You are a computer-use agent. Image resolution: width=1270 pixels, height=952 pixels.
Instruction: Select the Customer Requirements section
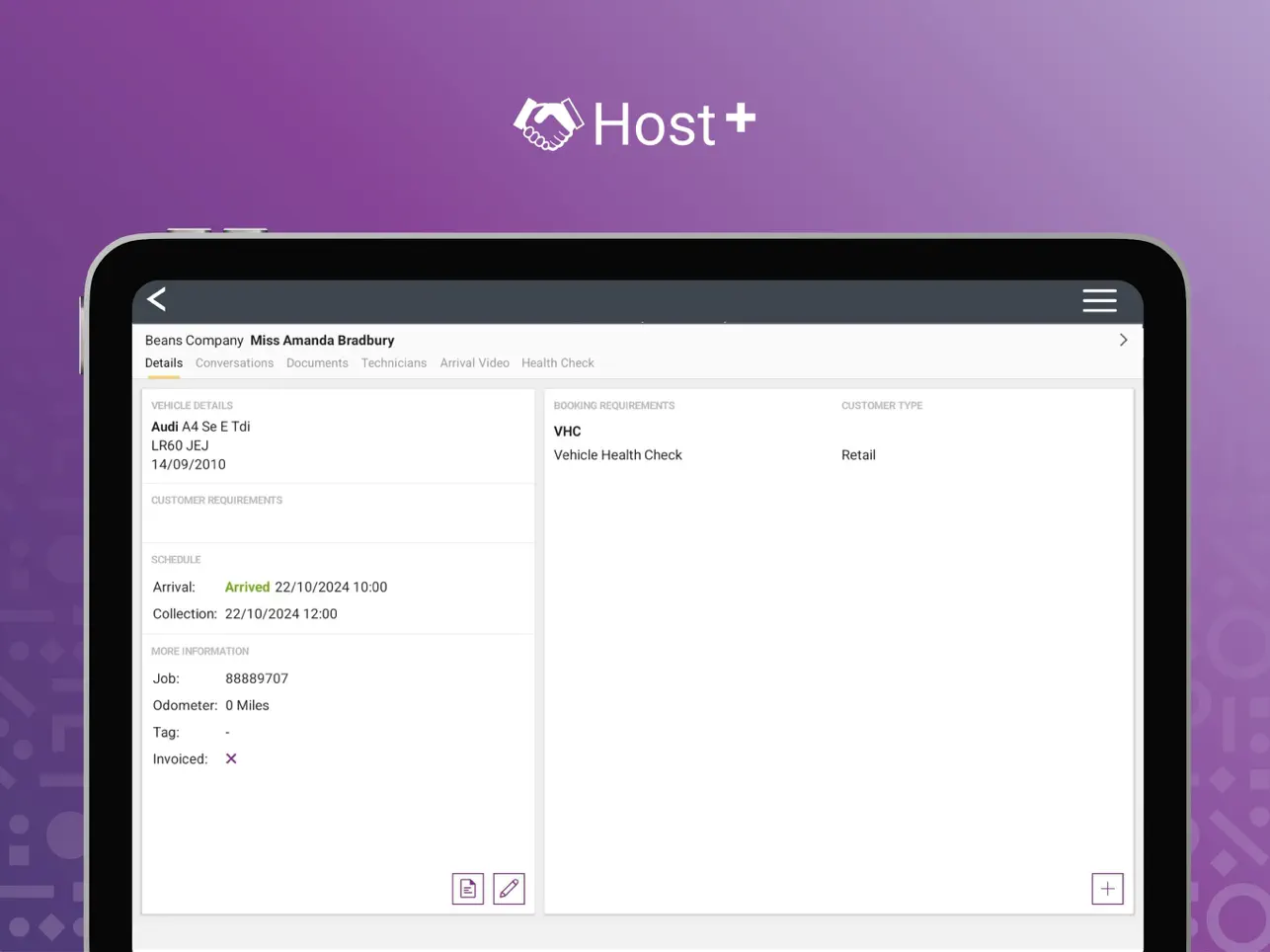click(339, 514)
